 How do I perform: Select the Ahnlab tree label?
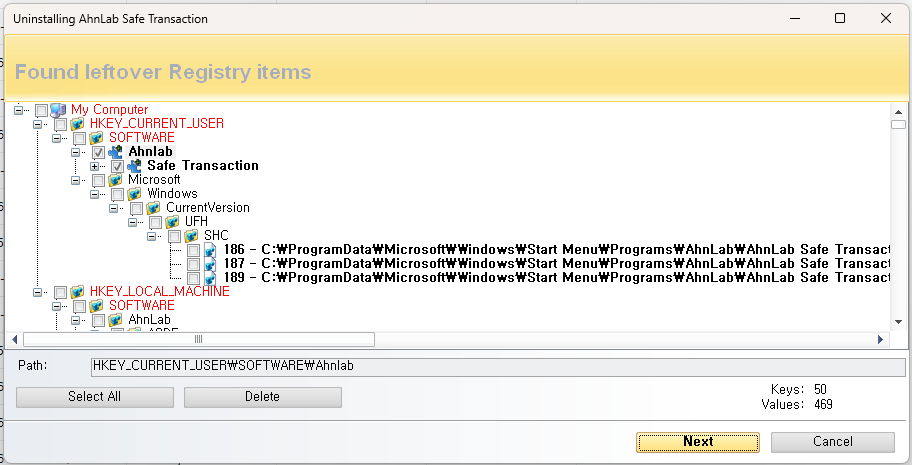(150, 152)
